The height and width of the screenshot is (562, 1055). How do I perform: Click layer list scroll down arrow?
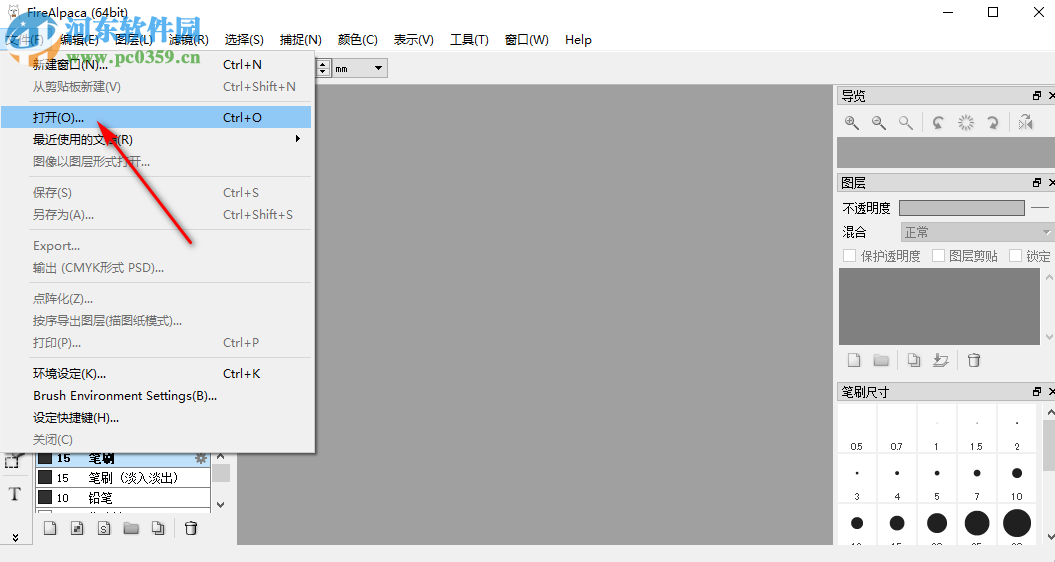(1048, 337)
